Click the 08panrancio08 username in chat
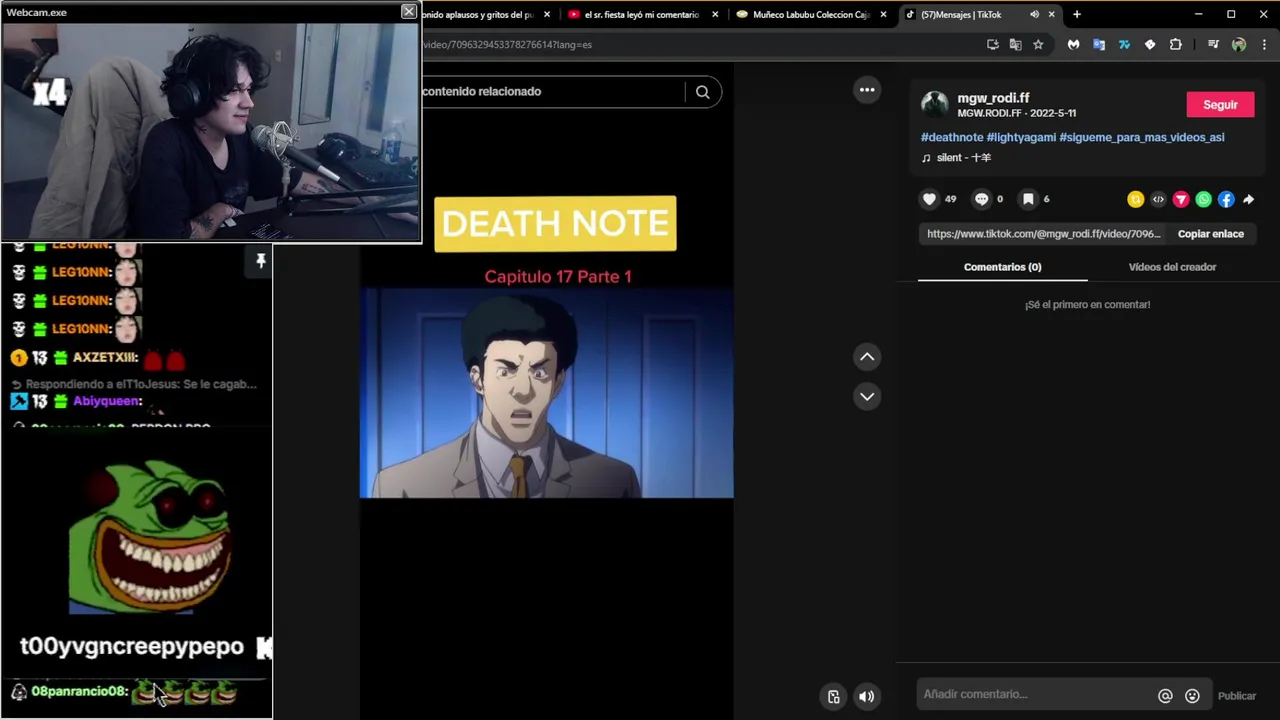 (79, 691)
